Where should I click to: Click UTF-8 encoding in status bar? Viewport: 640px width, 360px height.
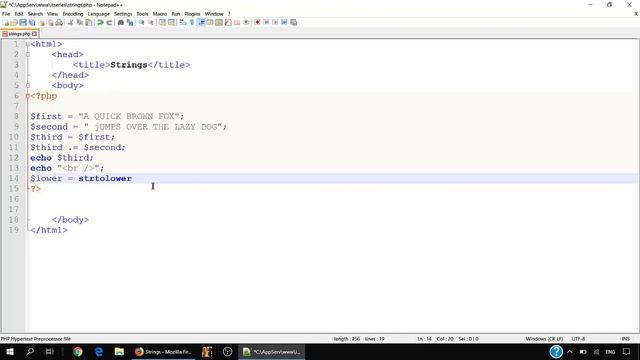(578, 339)
